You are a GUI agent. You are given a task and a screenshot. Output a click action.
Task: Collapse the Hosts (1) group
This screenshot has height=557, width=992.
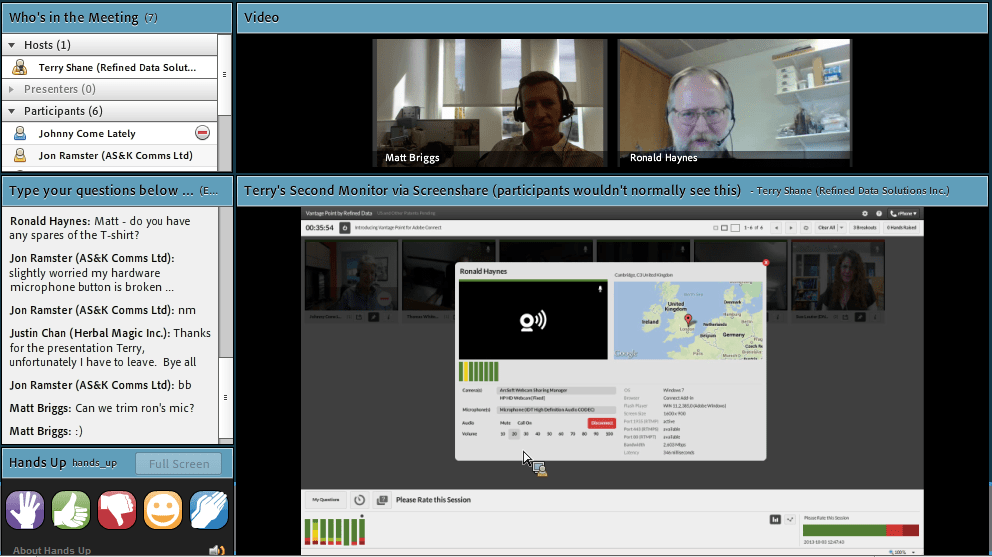(x=11, y=45)
